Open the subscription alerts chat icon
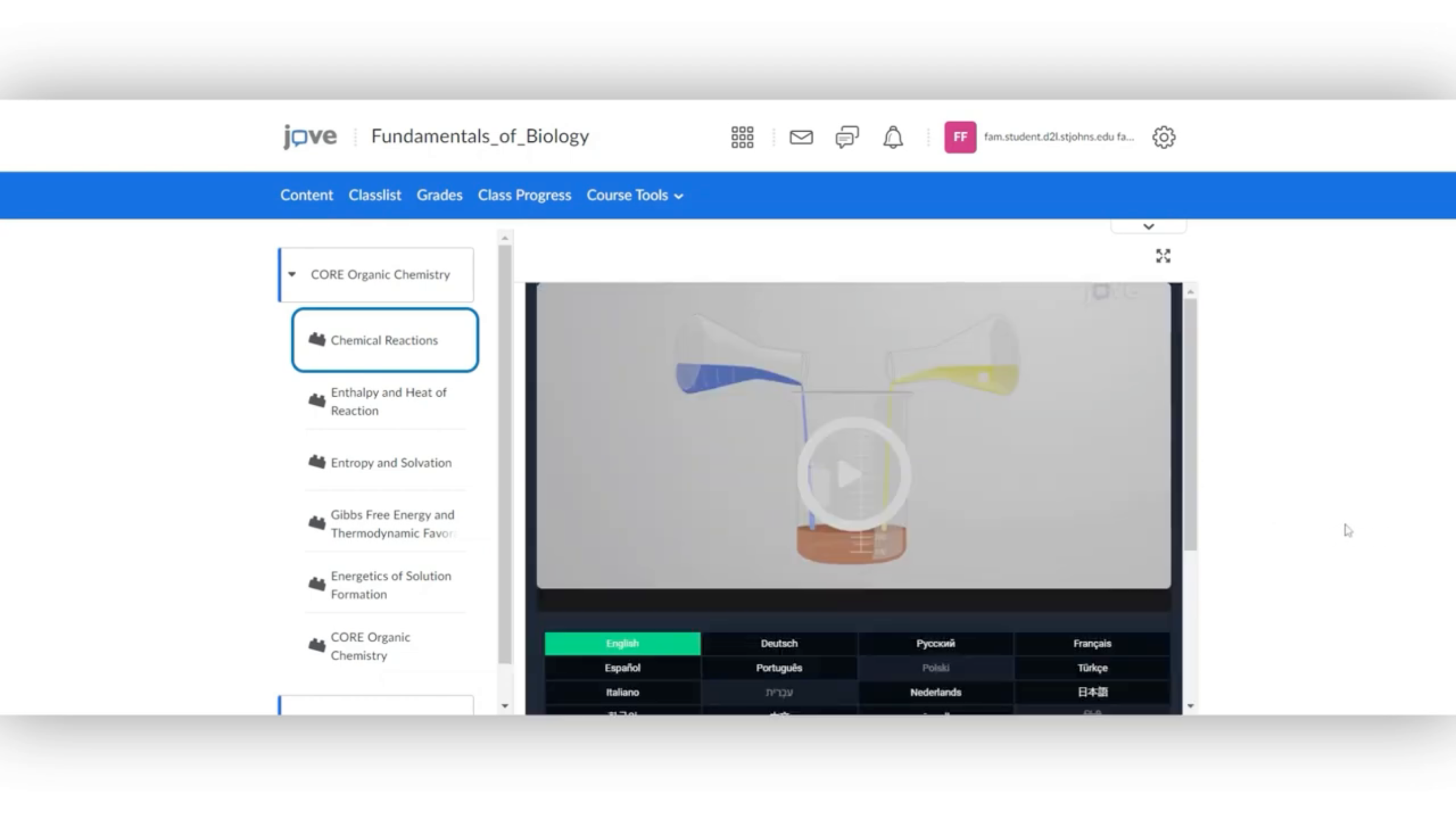1456x819 pixels. click(x=847, y=137)
